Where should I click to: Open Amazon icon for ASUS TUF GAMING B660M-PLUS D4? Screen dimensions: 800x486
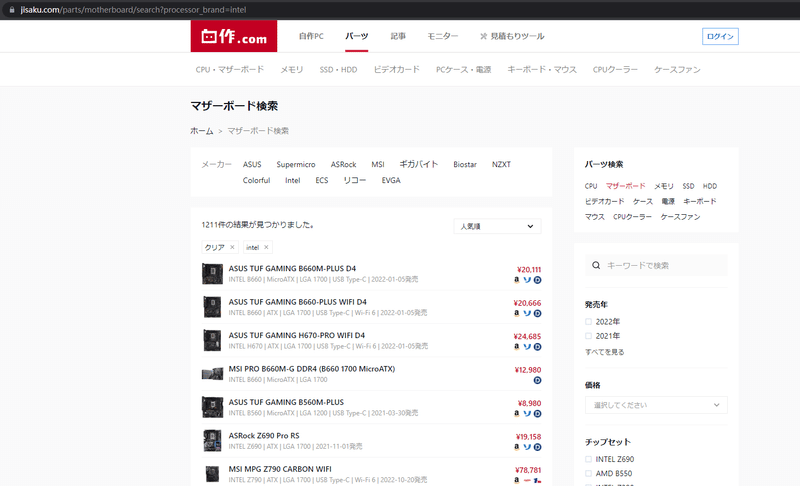click(x=516, y=279)
